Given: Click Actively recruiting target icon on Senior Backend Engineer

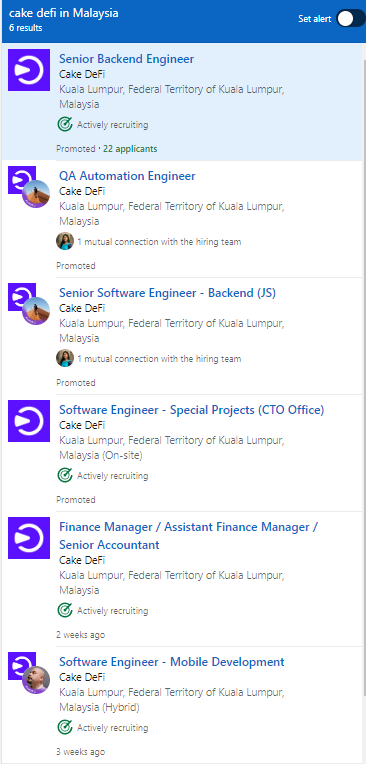Looking at the screenshot, I should click(x=65, y=124).
